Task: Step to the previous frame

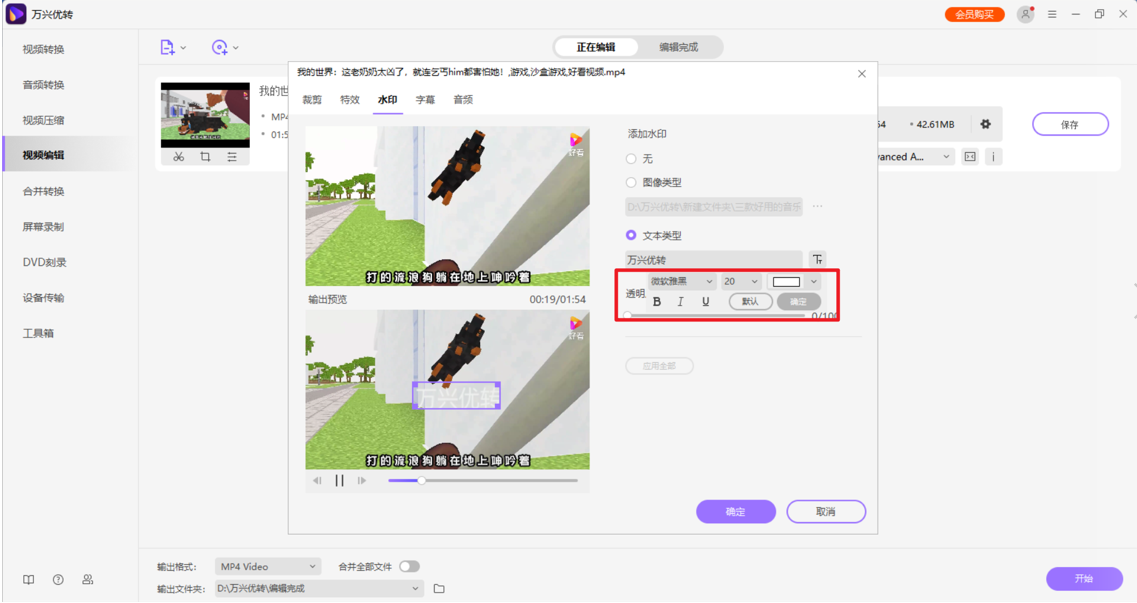Action: [x=317, y=481]
